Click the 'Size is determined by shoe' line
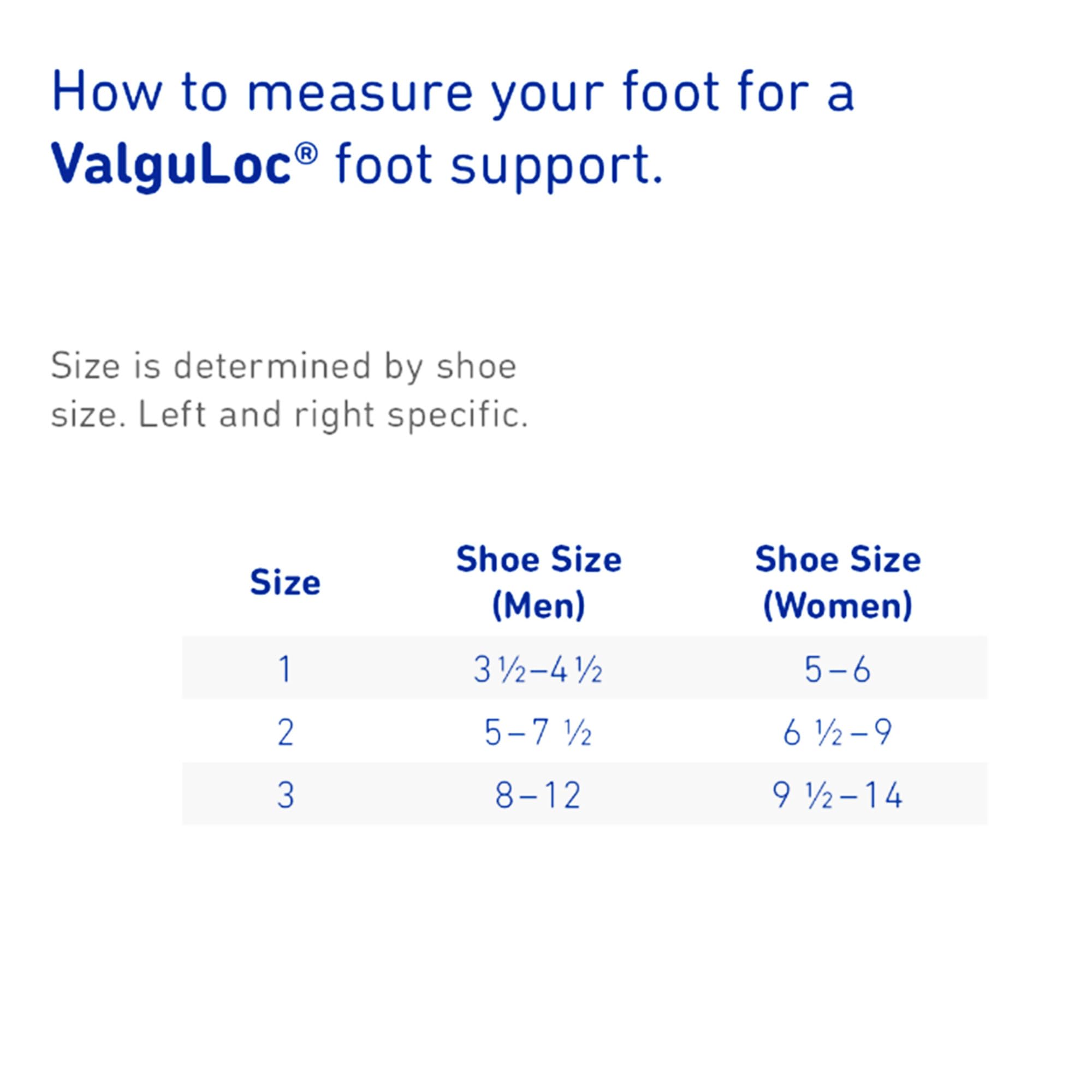1092x1092 pixels. click(x=284, y=366)
